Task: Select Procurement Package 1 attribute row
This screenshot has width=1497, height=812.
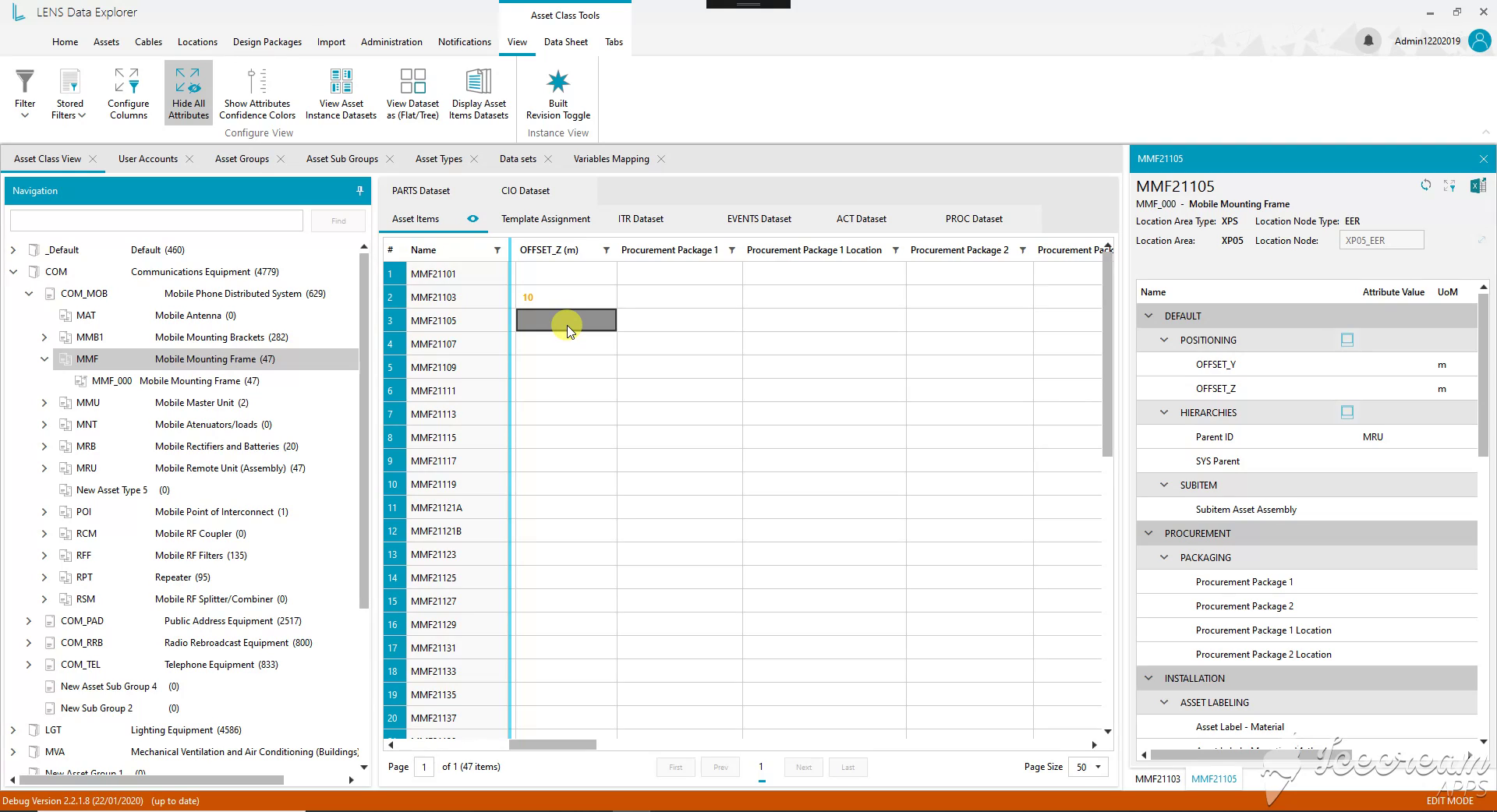Action: coord(1307,582)
